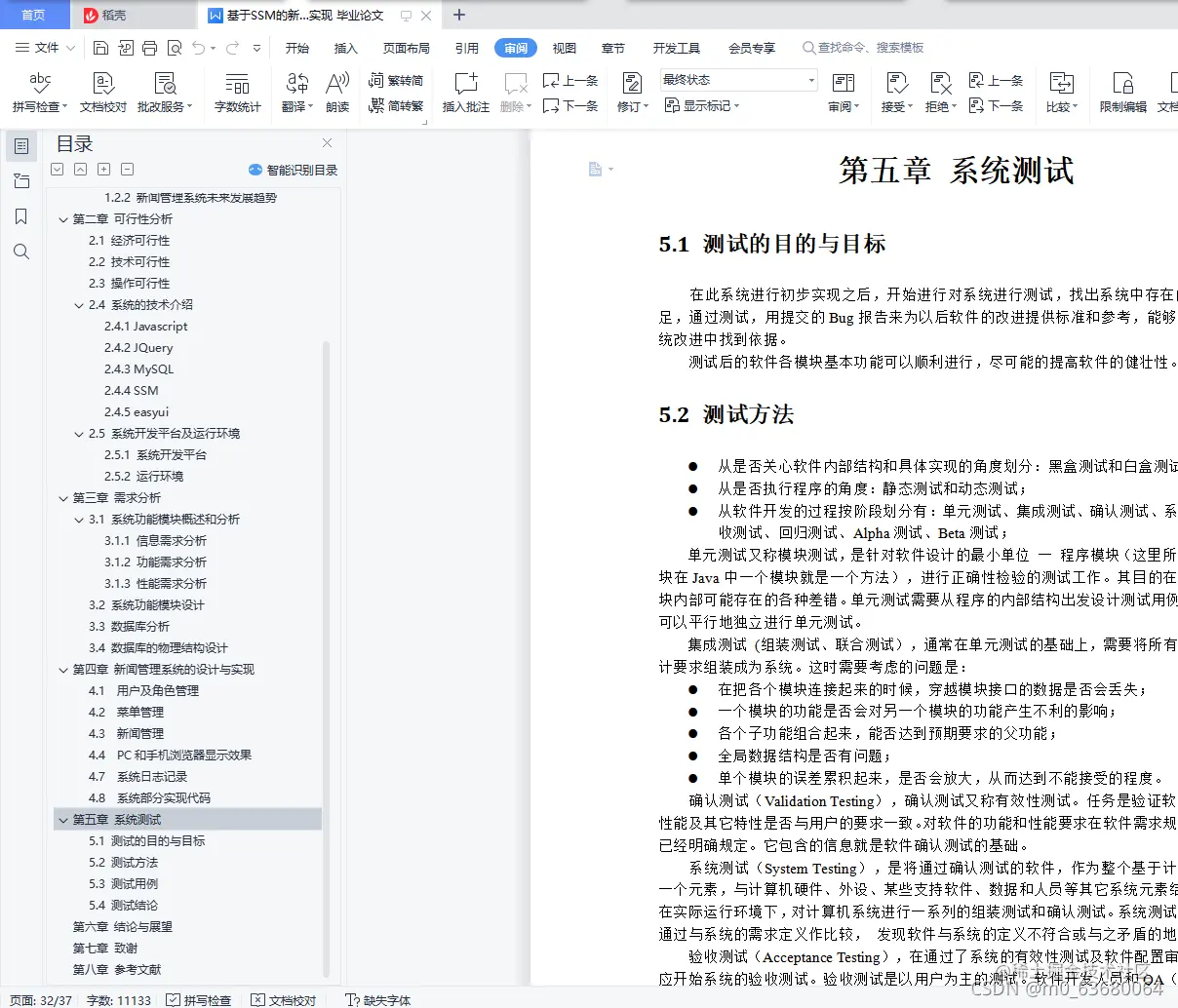Screen dimensions: 1178x1008
Task: Open the 最终状态 markup state dropdown
Action: coord(737,79)
